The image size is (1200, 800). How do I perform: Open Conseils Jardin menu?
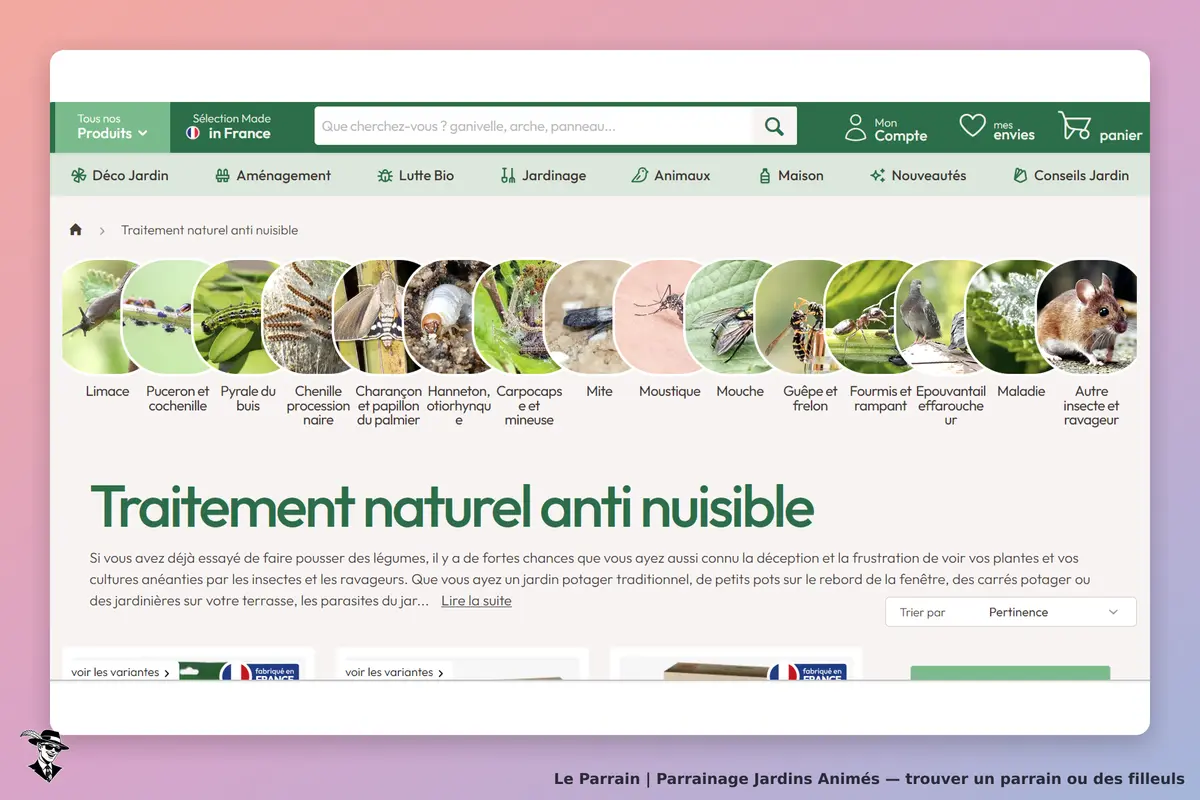pos(1071,175)
